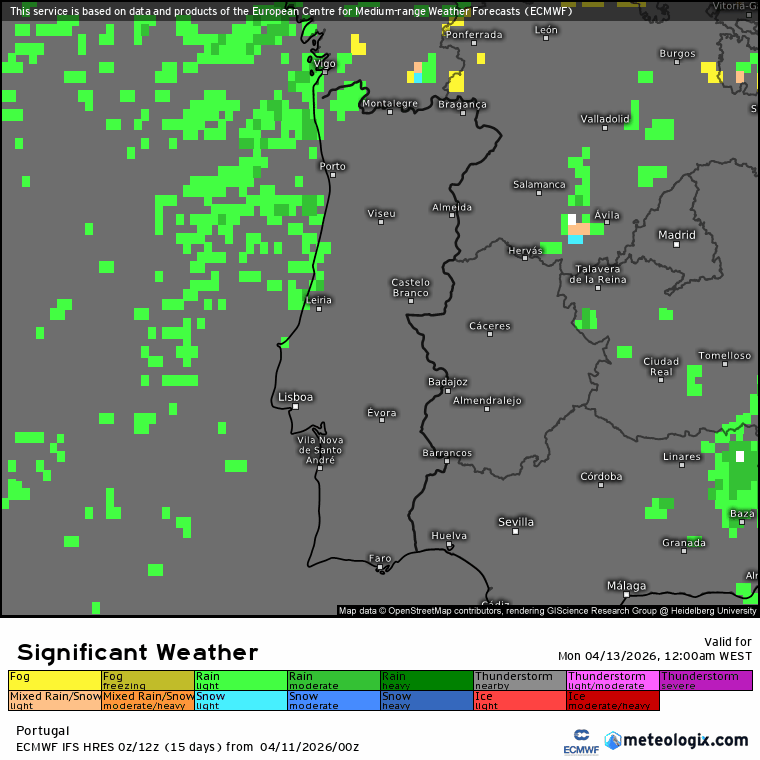
Task: Click the ECMWF IFS HRES model run text
Action: tap(188, 747)
